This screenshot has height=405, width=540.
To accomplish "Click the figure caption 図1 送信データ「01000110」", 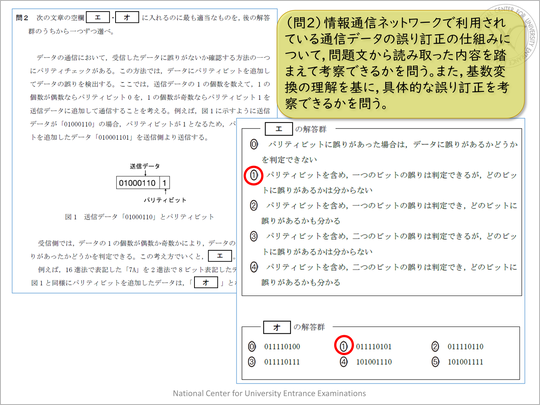I will coord(139,217).
